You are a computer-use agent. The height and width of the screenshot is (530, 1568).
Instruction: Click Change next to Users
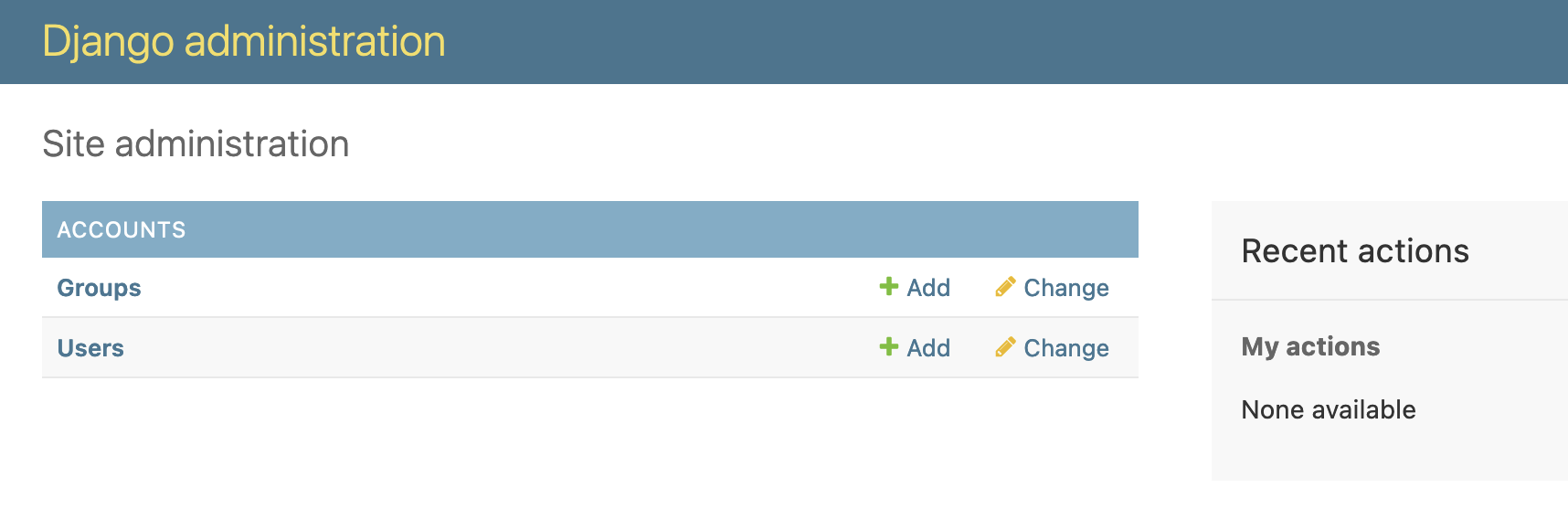click(x=1065, y=347)
